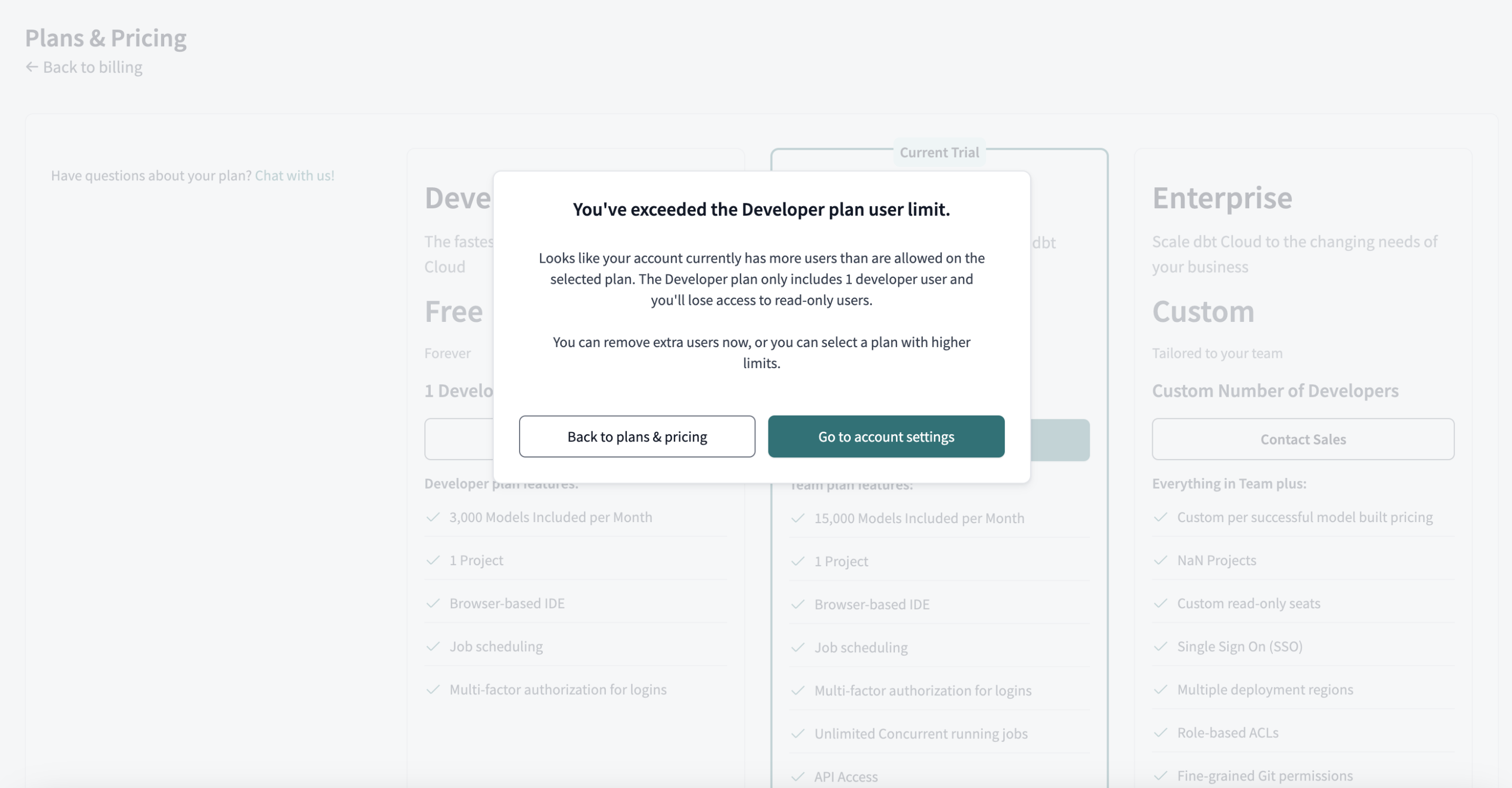
Task: Click the Enterprise plan heading
Action: click(1222, 198)
